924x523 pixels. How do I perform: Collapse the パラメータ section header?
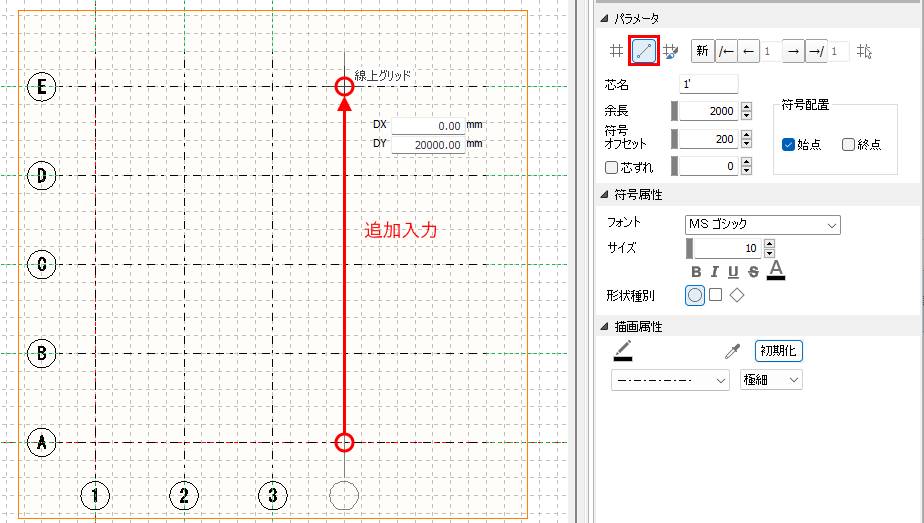(x=604, y=19)
